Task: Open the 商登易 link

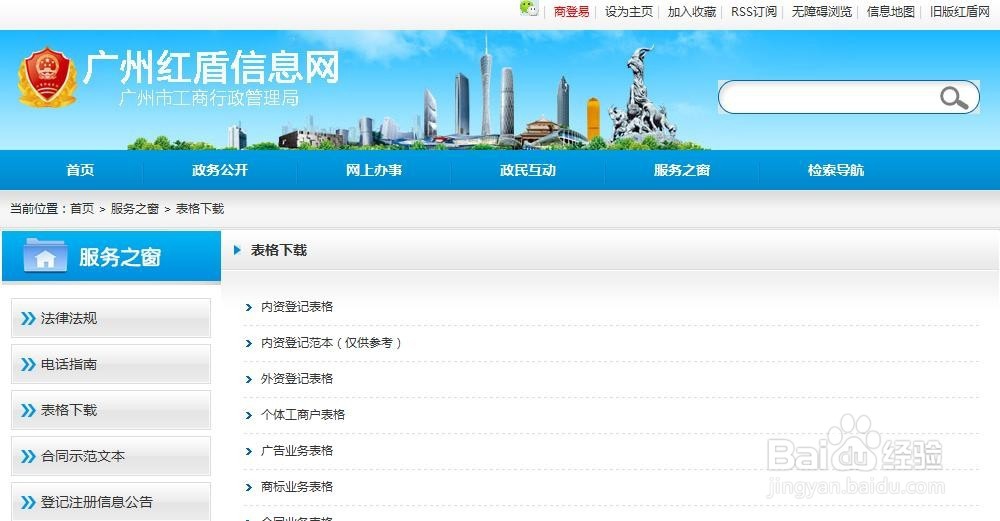Action: coord(571,11)
